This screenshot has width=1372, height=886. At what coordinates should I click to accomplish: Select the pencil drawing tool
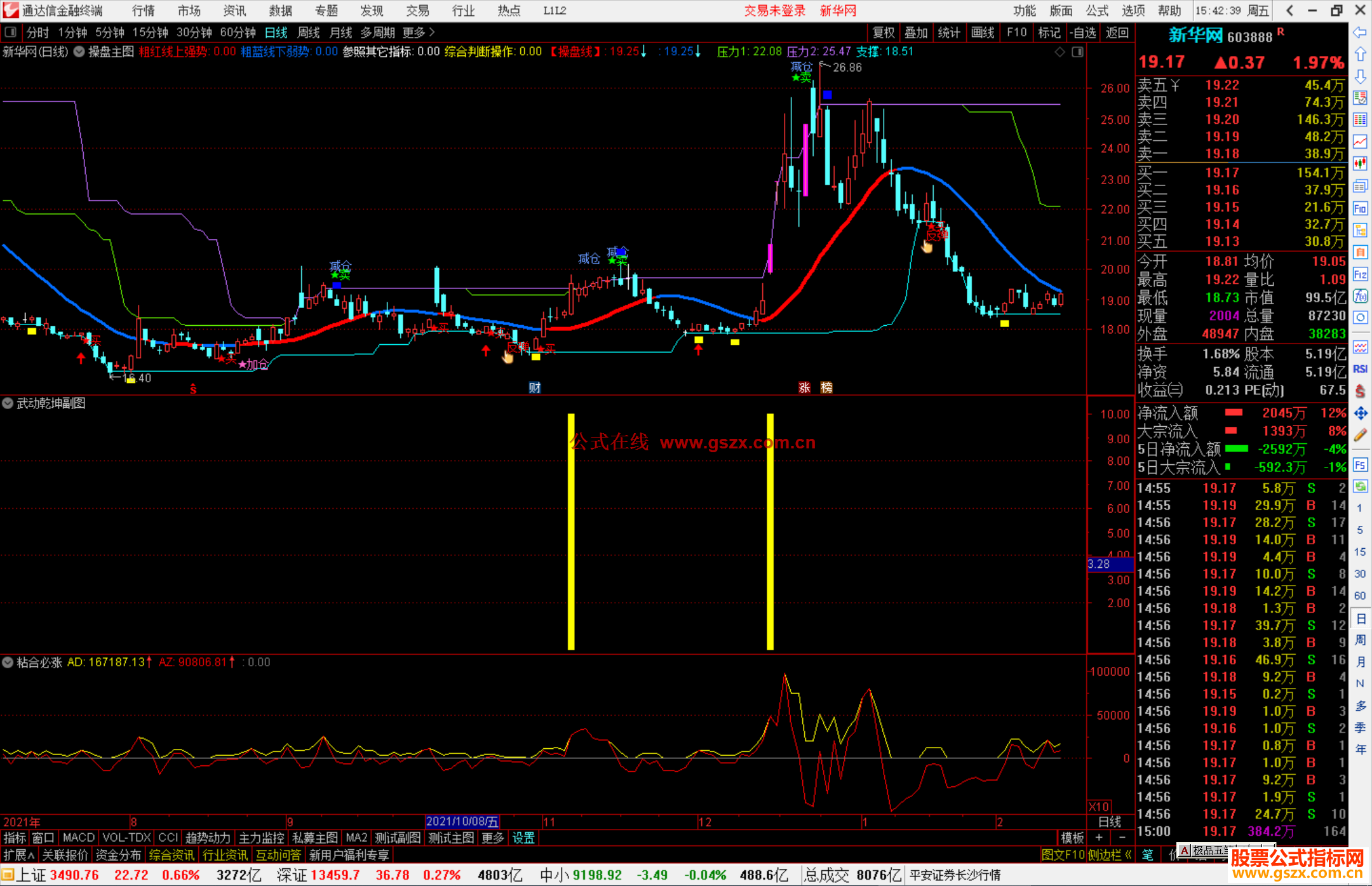[x=1360, y=435]
